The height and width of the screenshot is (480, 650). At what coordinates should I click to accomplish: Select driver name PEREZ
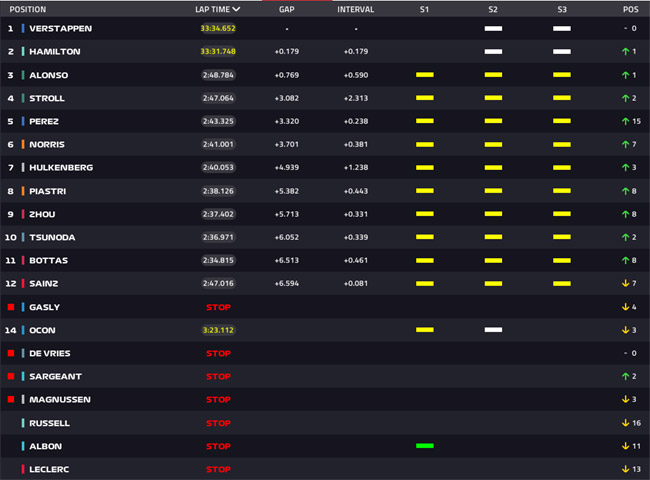[x=44, y=121]
